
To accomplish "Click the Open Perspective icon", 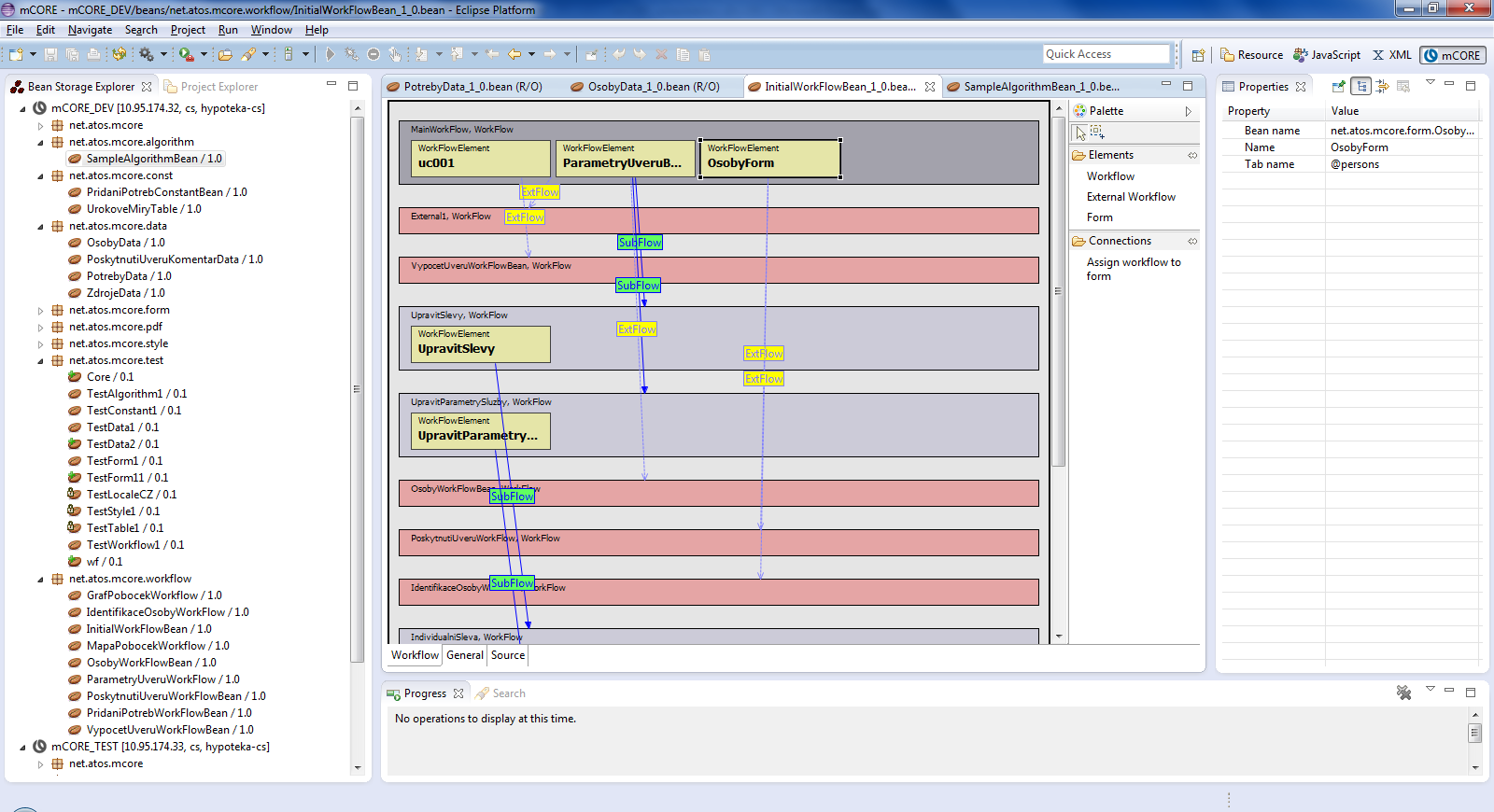I will pyautogui.click(x=1198, y=55).
